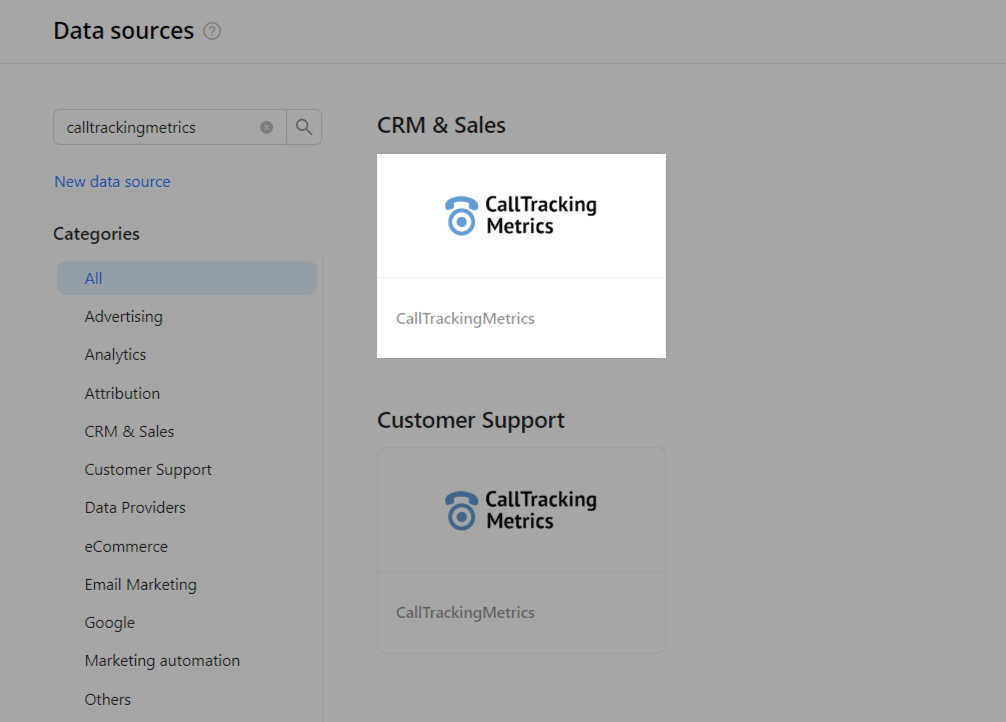Click CallTrackingMetrics card name in CRM & Sales
The height and width of the screenshot is (722, 1006).
coord(465,318)
